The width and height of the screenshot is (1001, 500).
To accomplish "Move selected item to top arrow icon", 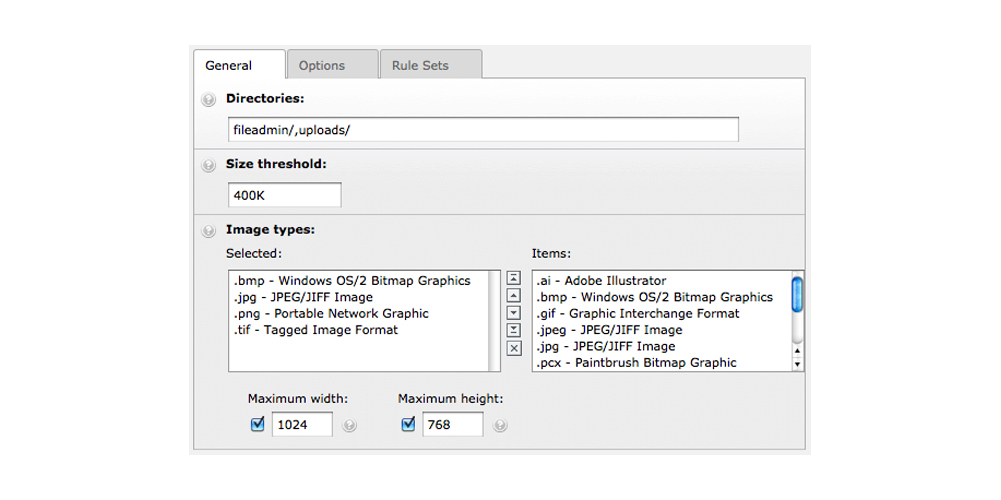I will [x=514, y=278].
